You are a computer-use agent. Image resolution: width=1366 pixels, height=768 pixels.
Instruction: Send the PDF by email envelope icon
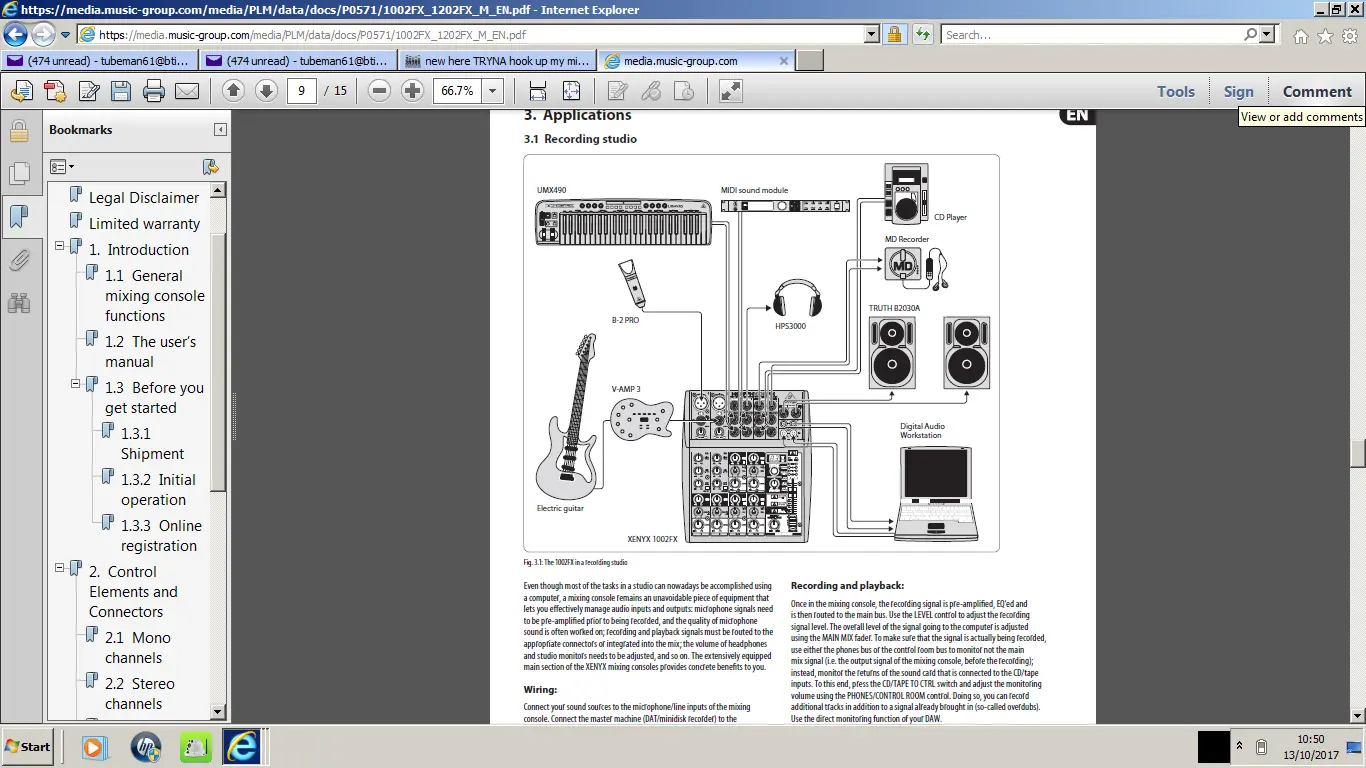(x=187, y=92)
